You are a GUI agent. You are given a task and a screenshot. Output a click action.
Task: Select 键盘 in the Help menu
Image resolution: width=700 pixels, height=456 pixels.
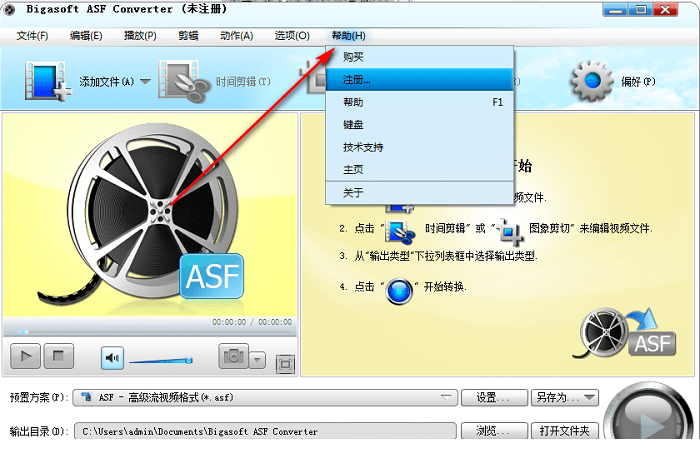tap(420, 125)
